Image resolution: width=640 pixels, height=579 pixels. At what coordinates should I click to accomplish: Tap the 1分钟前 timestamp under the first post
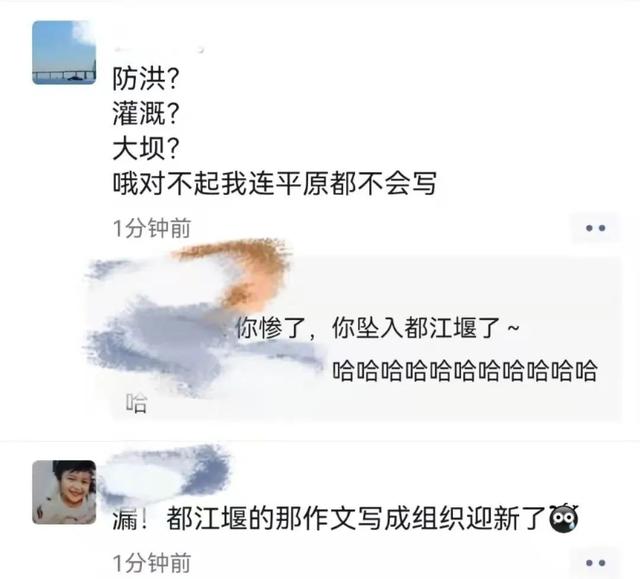(152, 228)
